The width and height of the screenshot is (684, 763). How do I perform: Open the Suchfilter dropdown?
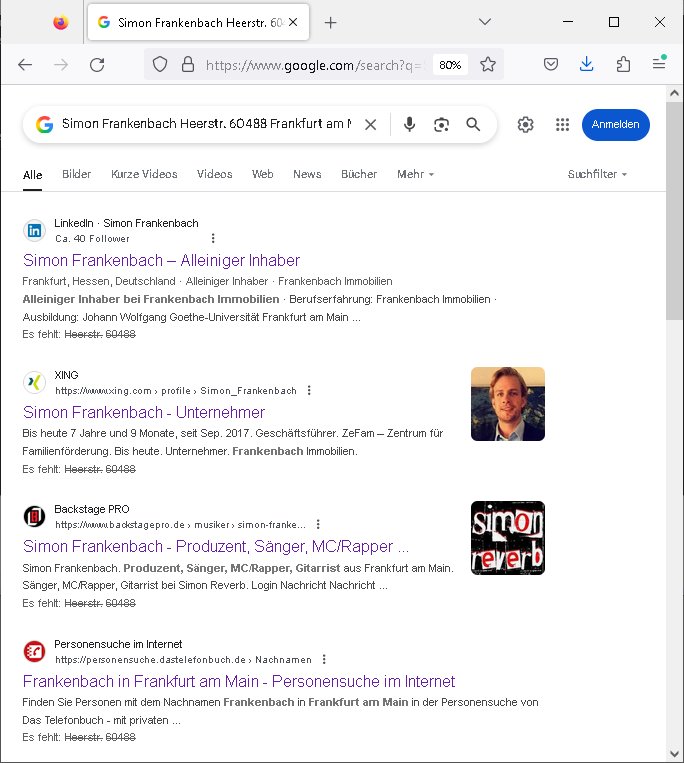(597, 174)
